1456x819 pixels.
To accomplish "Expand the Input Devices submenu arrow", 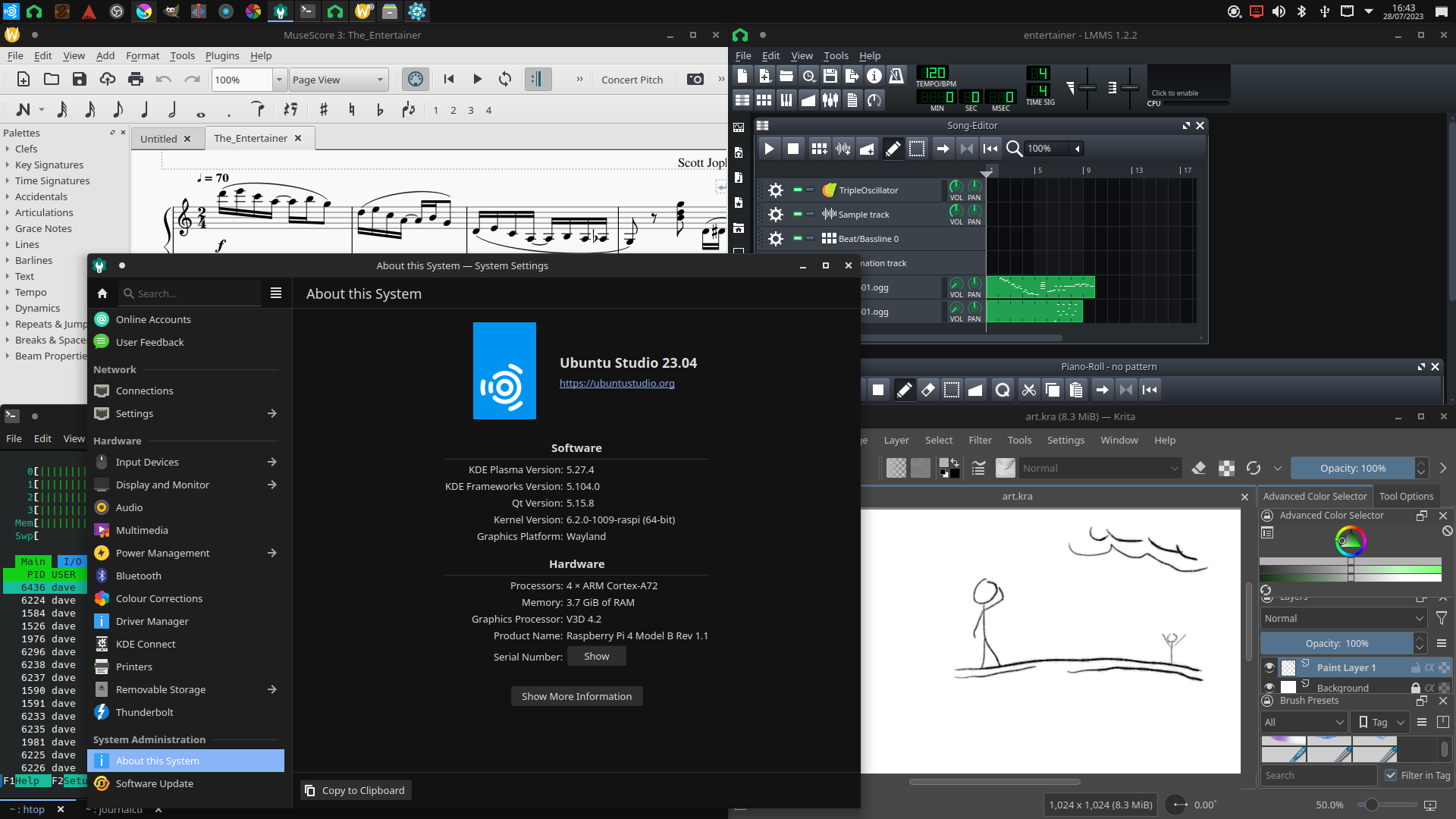I will (x=272, y=462).
